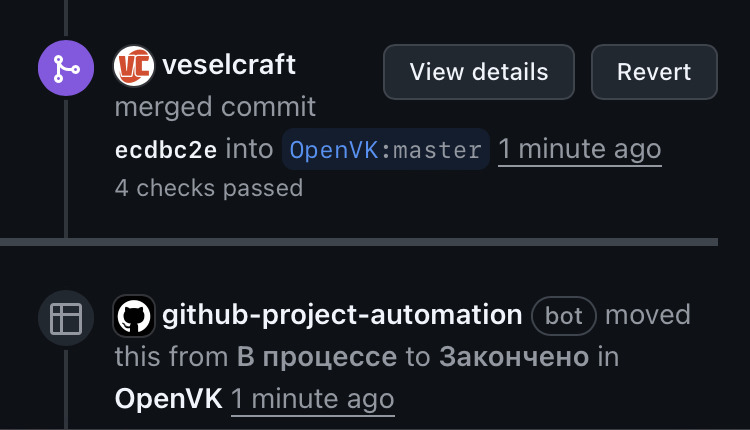This screenshot has height=430, width=750.
Task: Open the veselcraft user profile link
Action: click(229, 66)
